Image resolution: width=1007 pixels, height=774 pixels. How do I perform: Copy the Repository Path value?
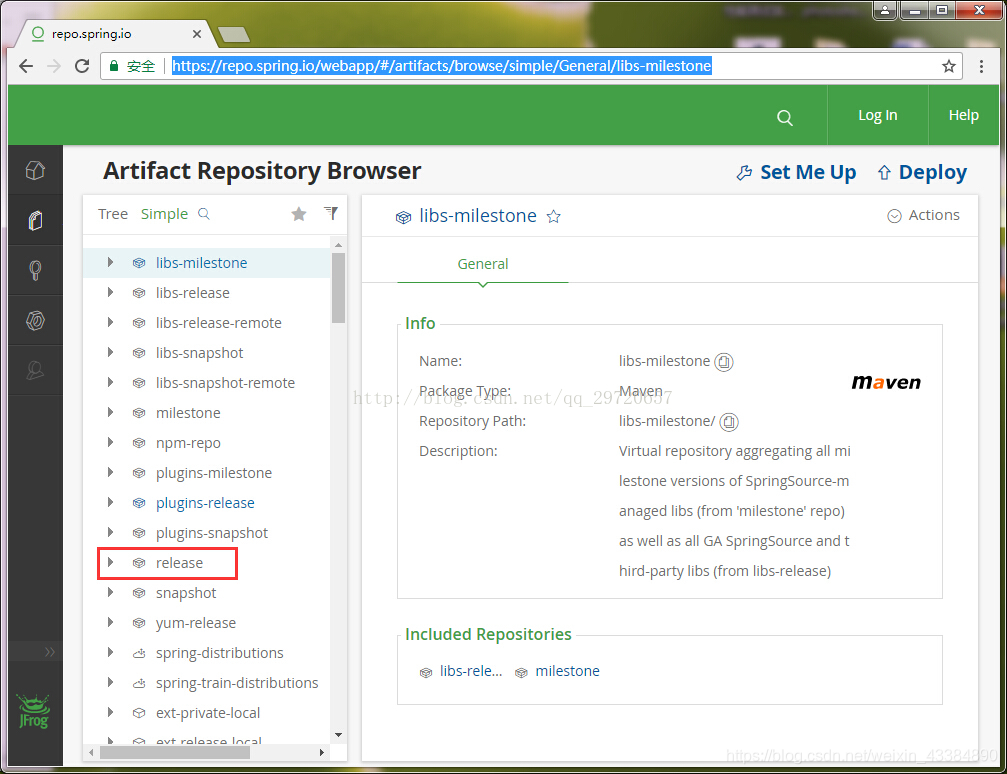point(729,422)
